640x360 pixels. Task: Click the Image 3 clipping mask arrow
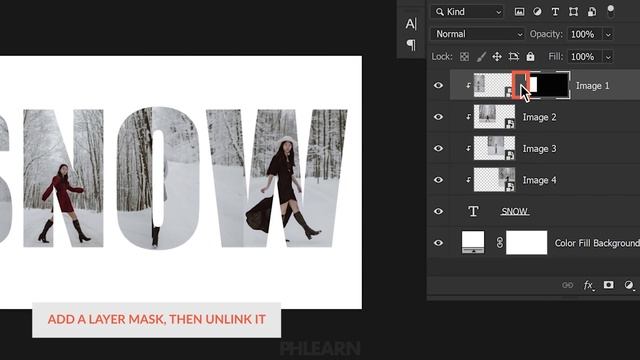point(468,148)
